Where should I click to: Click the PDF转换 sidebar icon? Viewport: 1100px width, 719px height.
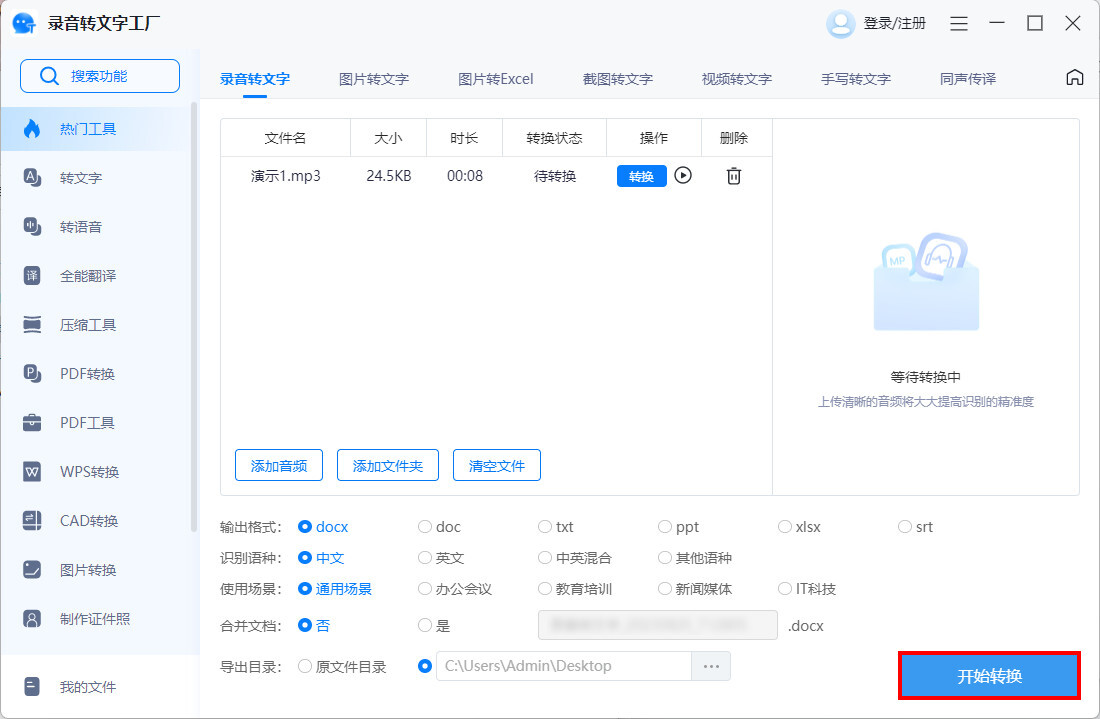pos(32,373)
